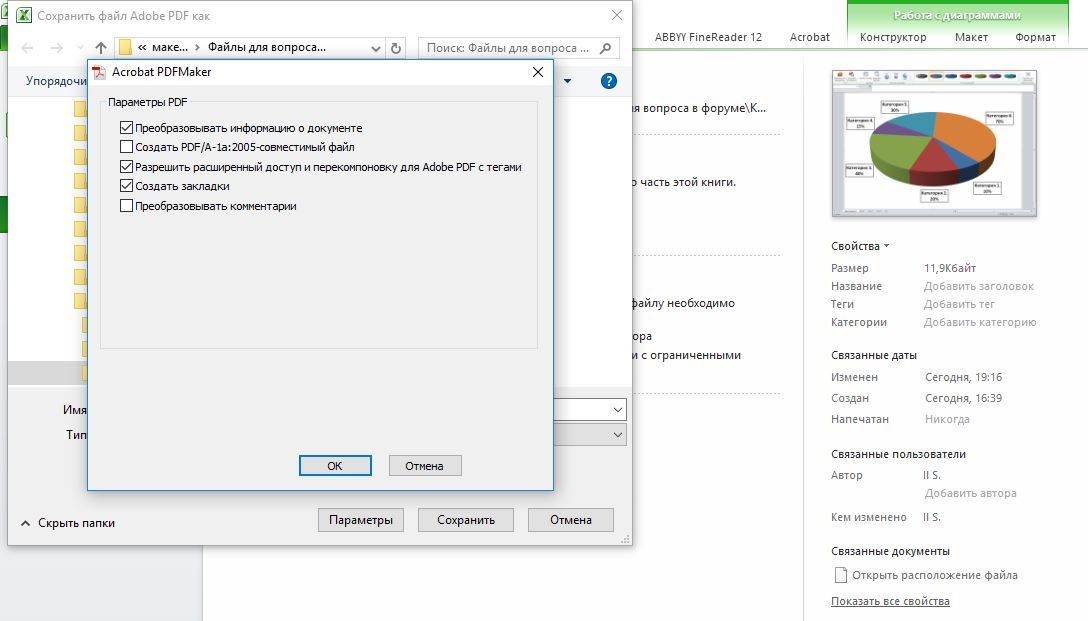Viewport: 1088px width, 621px height.
Task: Click 'Файлы для вопроса...' breadcrumb segment
Action: tap(267, 48)
